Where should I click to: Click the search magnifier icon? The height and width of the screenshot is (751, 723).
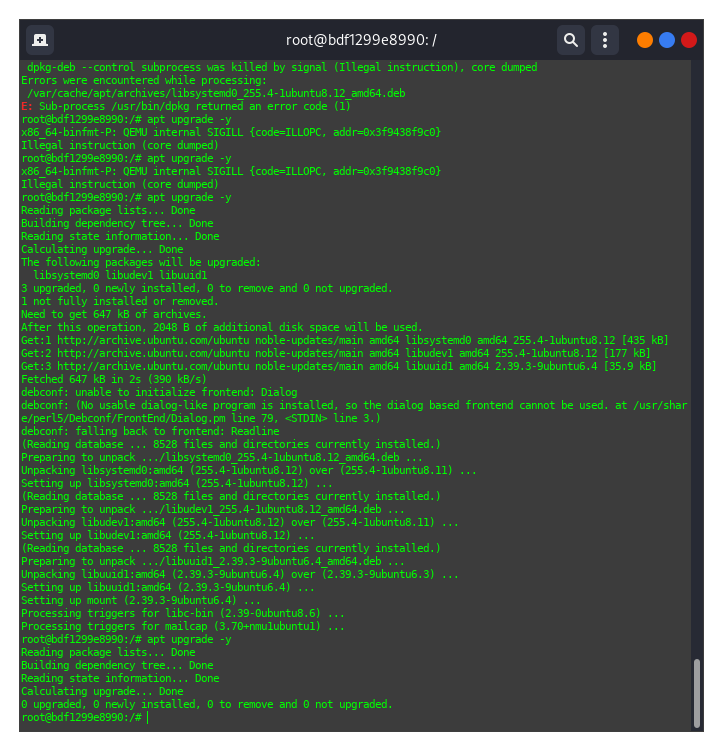(570, 40)
